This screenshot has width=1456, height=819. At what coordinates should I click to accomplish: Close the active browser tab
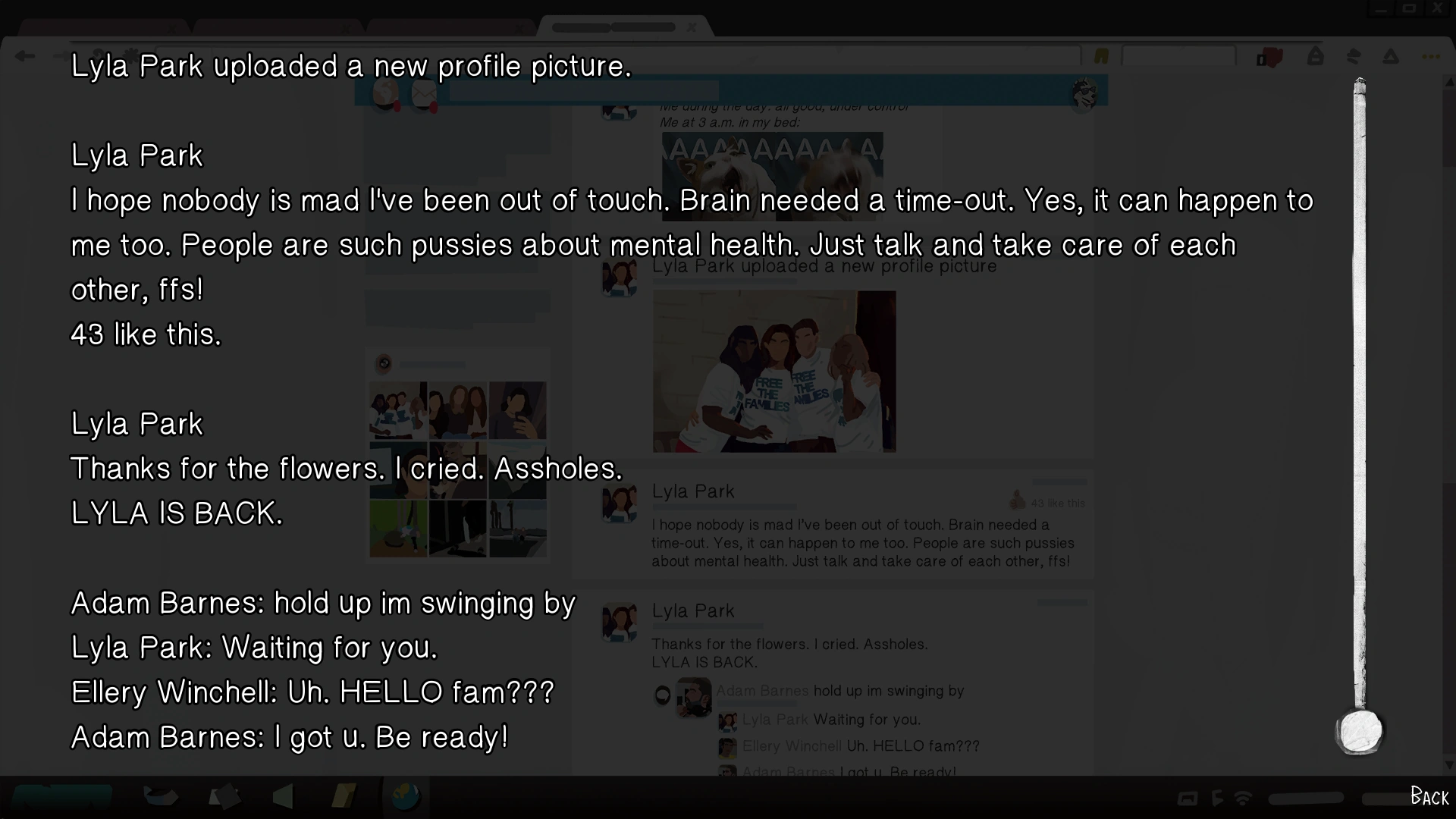click(691, 27)
